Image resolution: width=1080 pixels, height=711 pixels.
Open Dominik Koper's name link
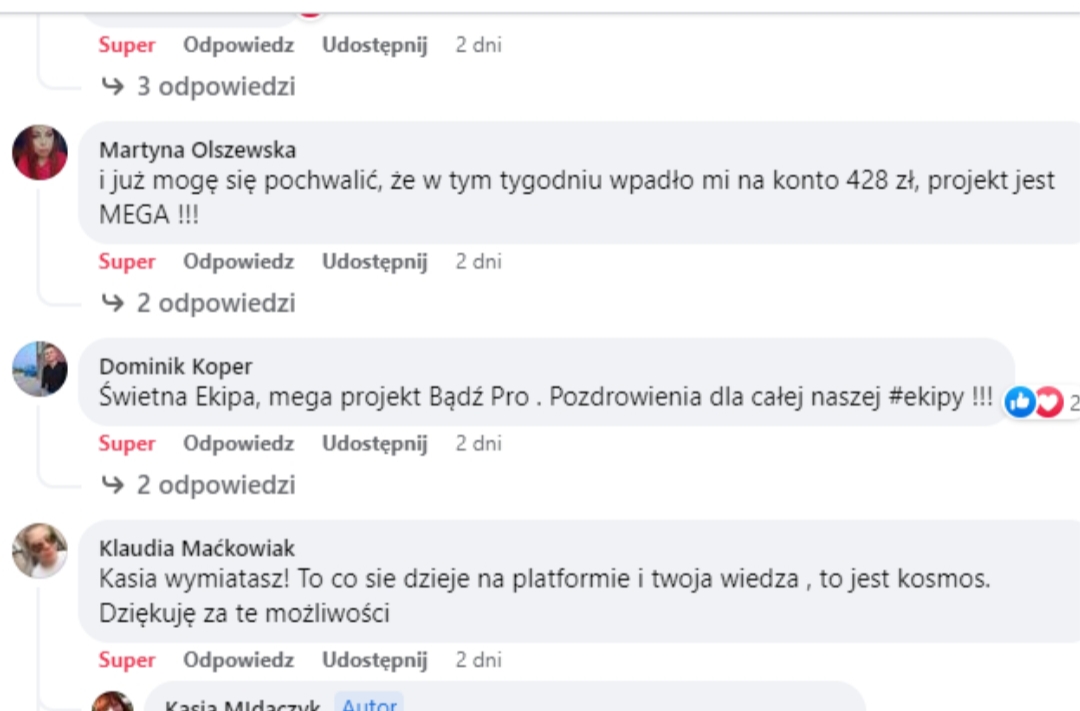point(176,366)
